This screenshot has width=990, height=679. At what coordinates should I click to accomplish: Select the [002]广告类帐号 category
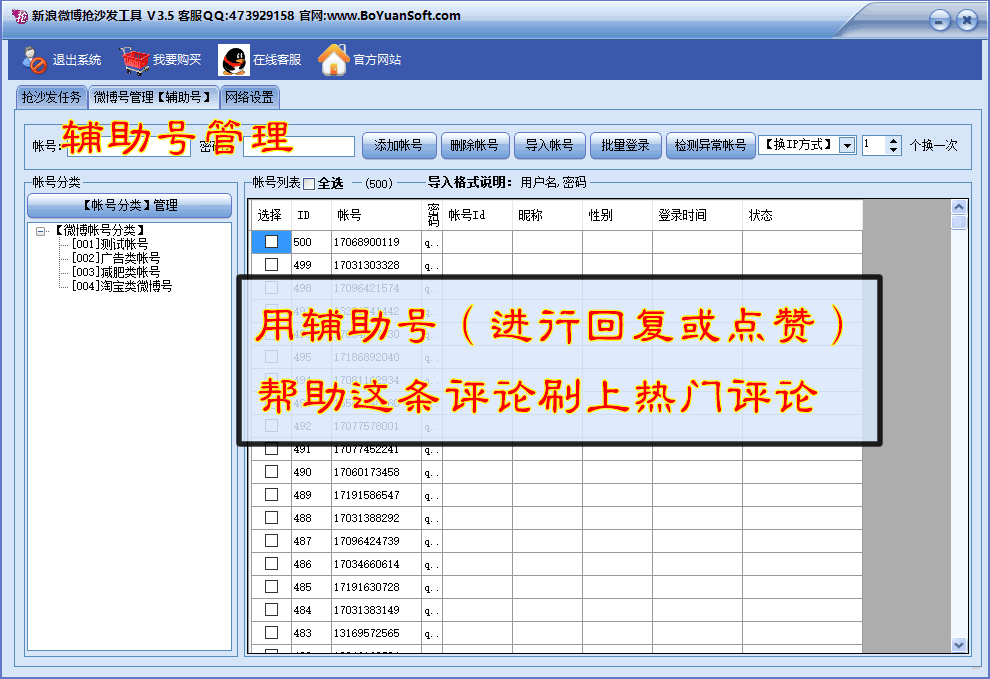(116, 258)
